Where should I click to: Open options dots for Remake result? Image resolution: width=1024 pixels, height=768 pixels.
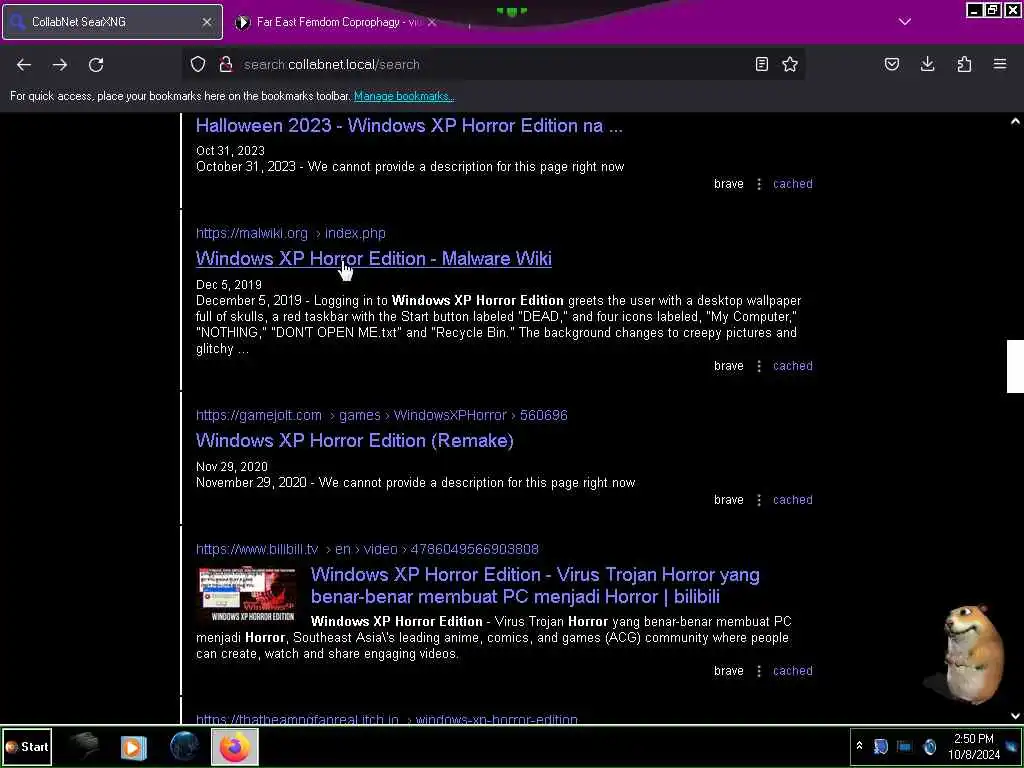tap(759, 500)
